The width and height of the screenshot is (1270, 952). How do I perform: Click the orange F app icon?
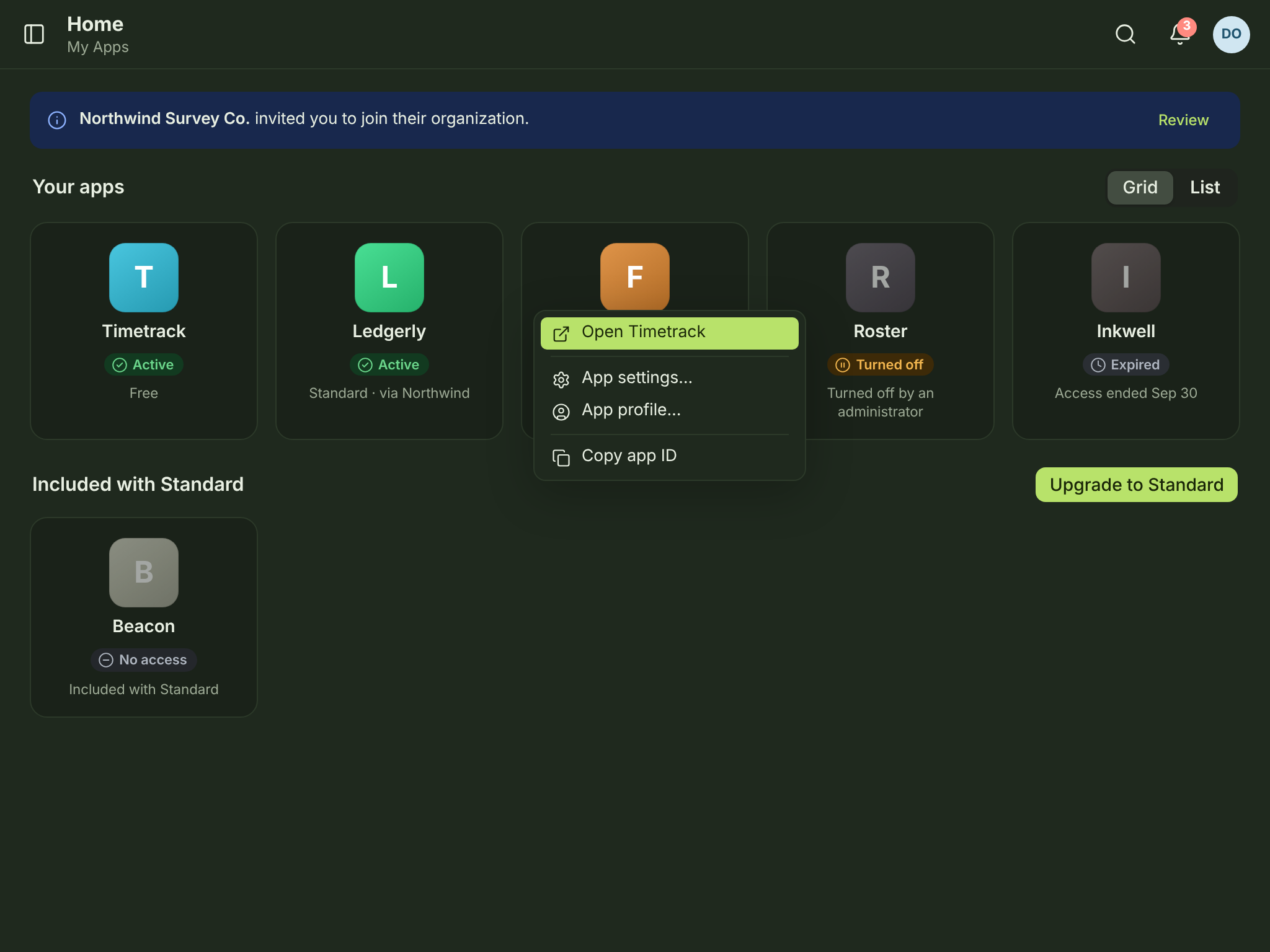tap(635, 276)
